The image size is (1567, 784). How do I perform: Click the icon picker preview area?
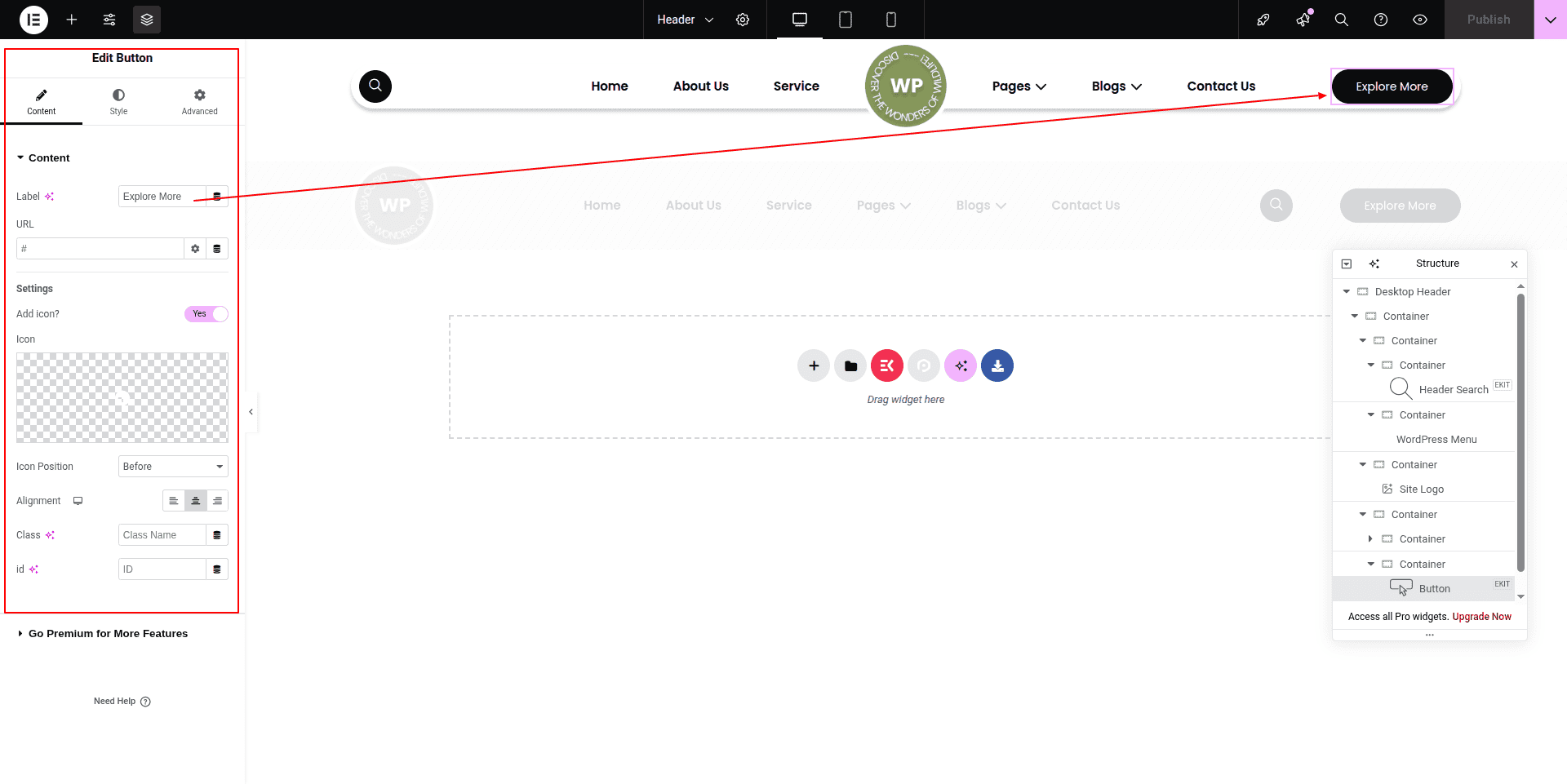[122, 397]
